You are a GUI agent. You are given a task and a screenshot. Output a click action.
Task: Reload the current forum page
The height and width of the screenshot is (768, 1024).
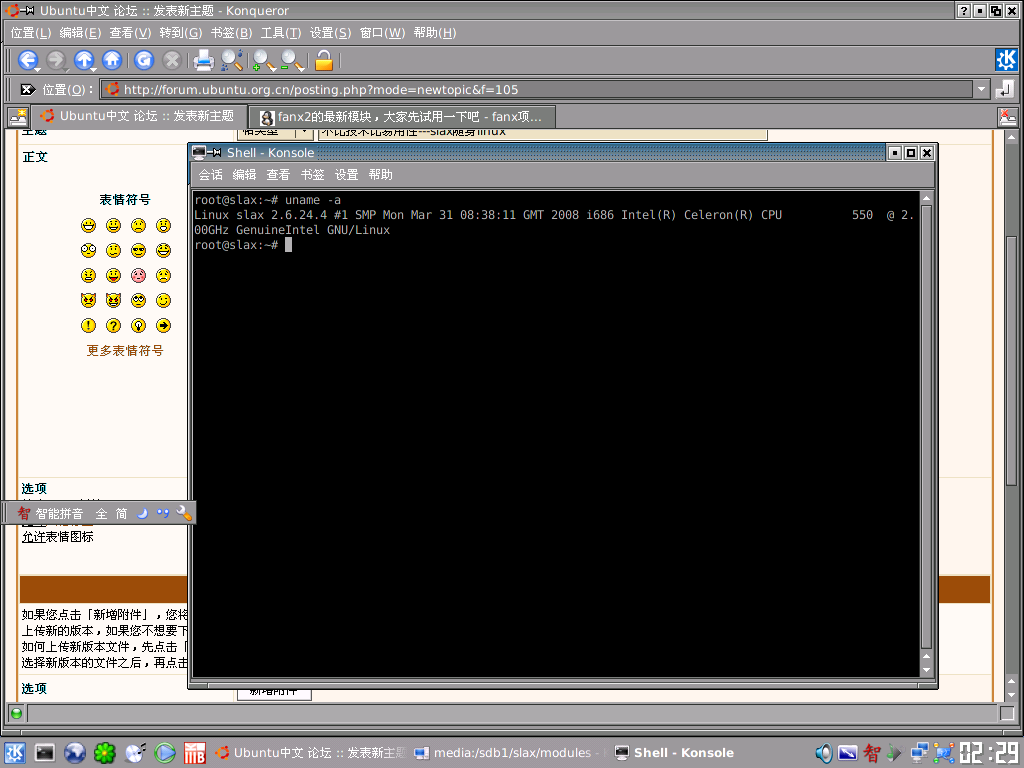pyautogui.click(x=144, y=60)
